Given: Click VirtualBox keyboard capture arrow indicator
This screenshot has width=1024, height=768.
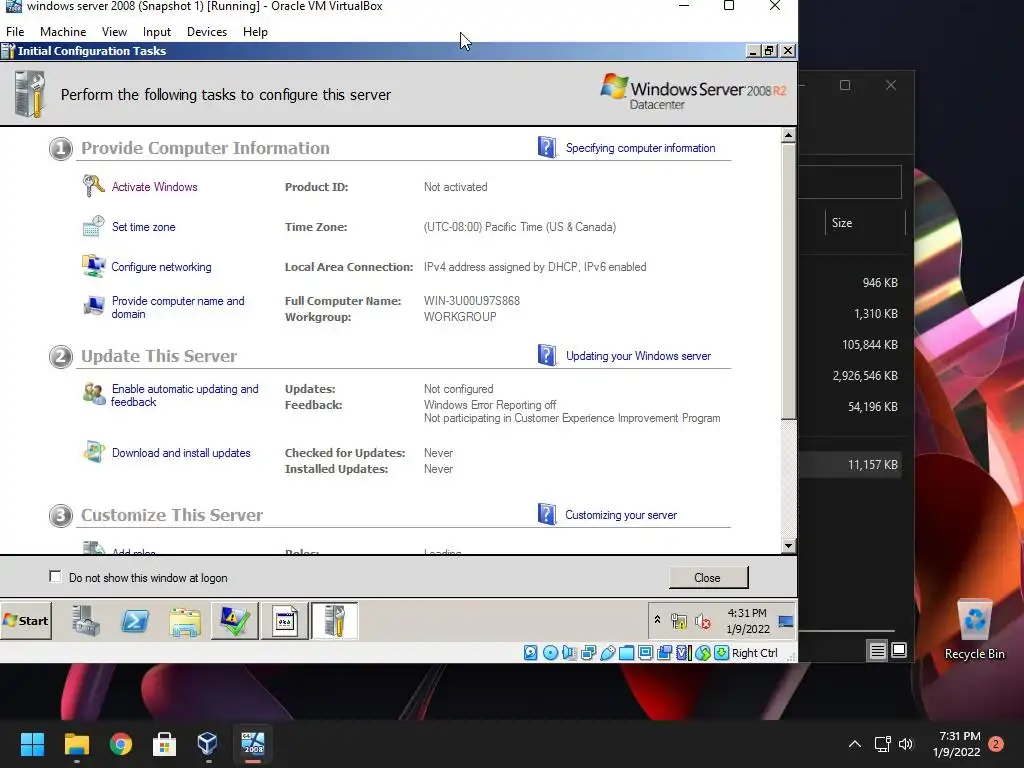Looking at the screenshot, I should (x=721, y=652).
